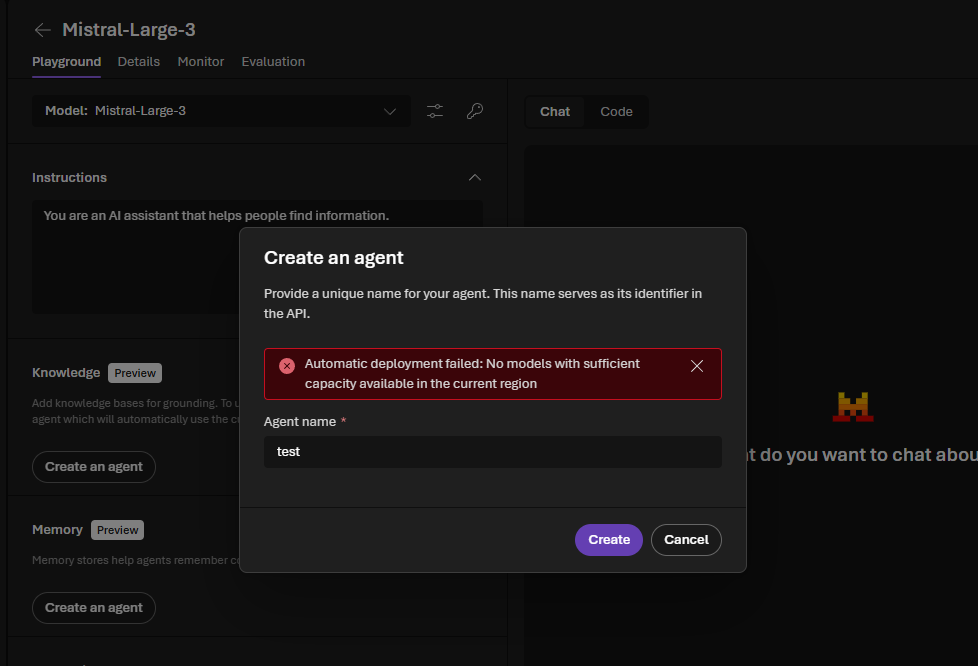Switch to the Details tab
978x666 pixels.
click(138, 62)
